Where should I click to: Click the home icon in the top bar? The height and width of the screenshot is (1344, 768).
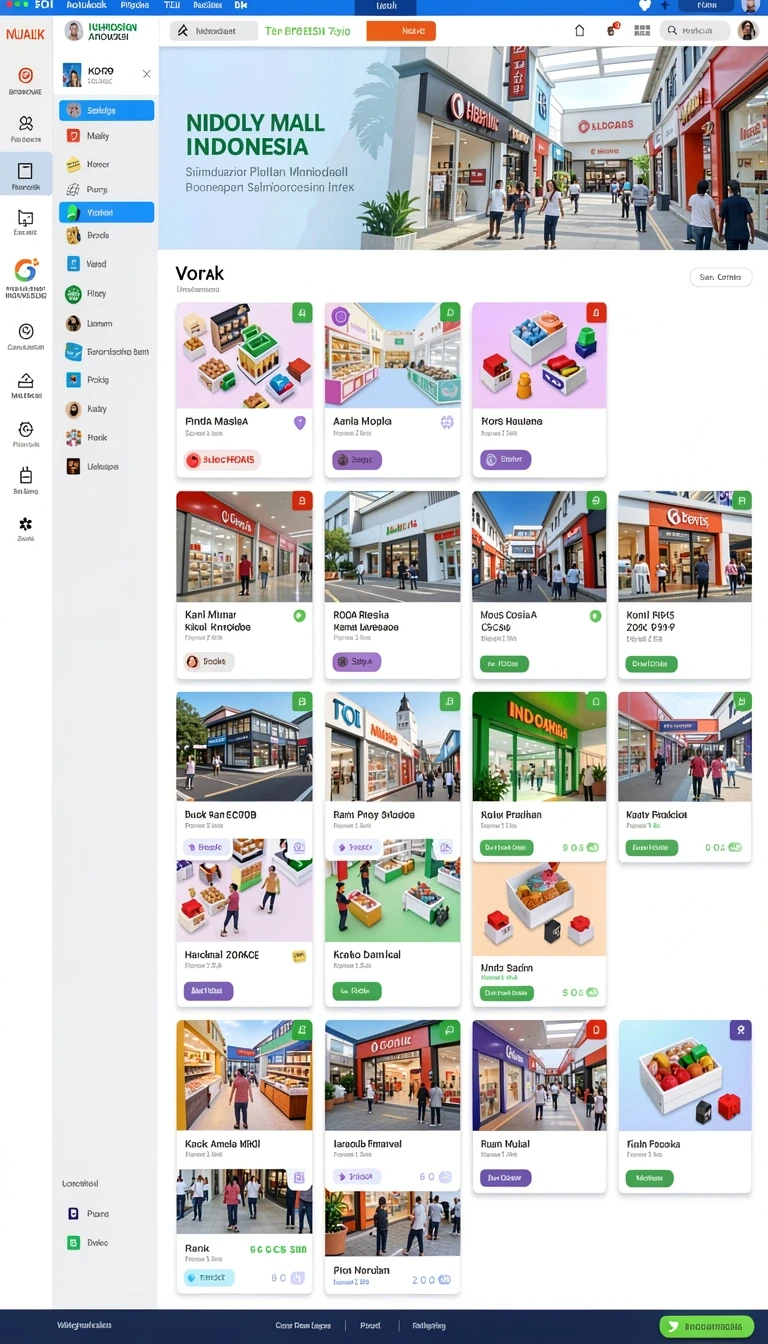pyautogui.click(x=579, y=31)
